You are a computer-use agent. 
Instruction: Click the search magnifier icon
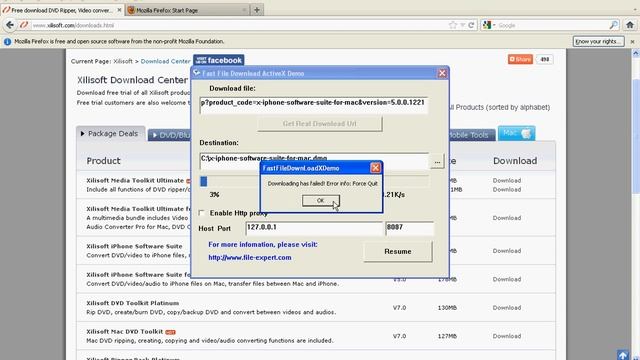click(613, 25)
